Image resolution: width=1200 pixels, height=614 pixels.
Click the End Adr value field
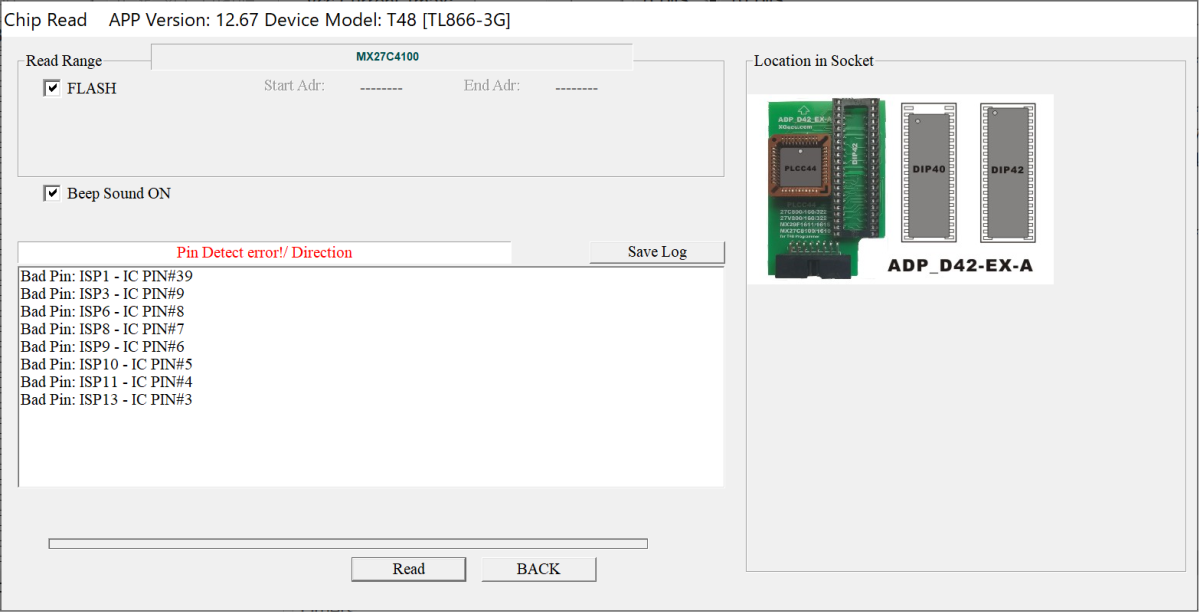[x=576, y=88]
